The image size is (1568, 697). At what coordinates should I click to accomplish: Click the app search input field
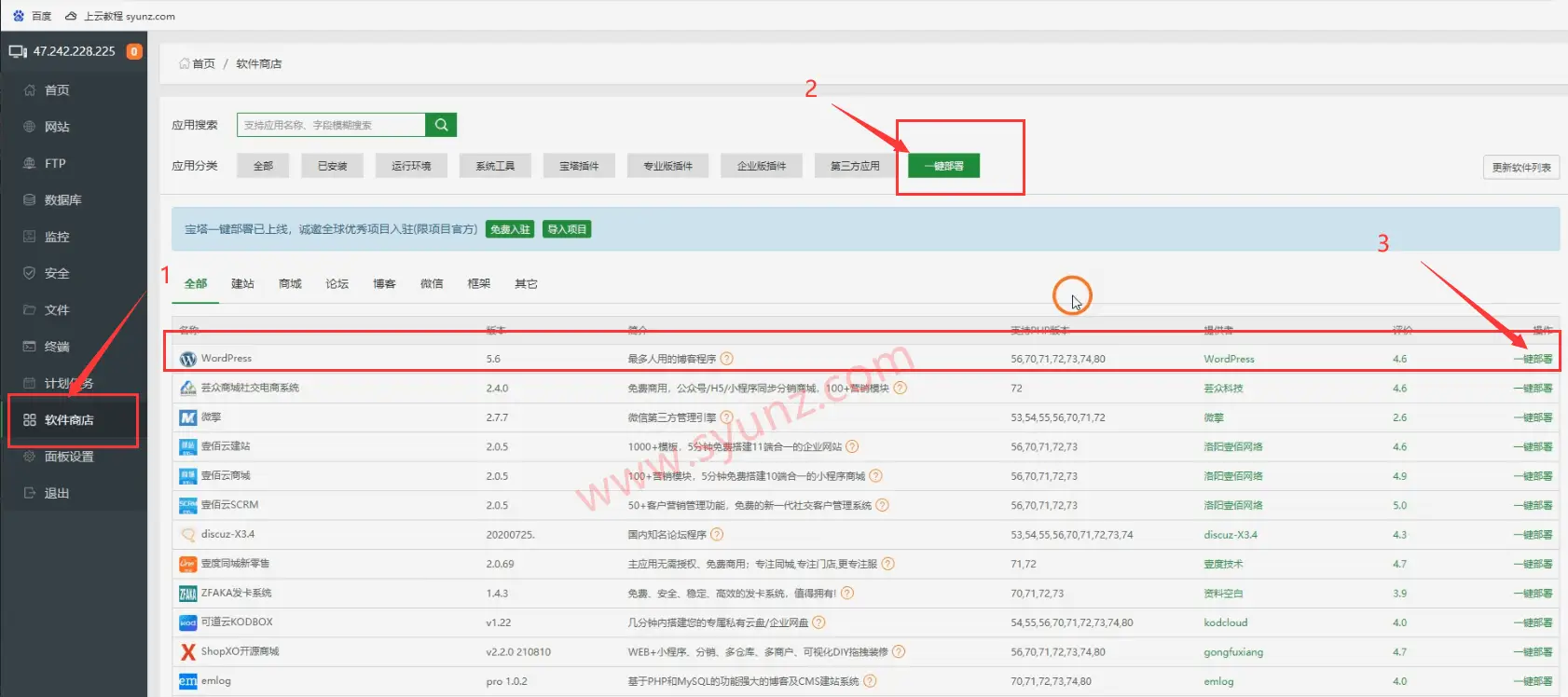(x=331, y=125)
